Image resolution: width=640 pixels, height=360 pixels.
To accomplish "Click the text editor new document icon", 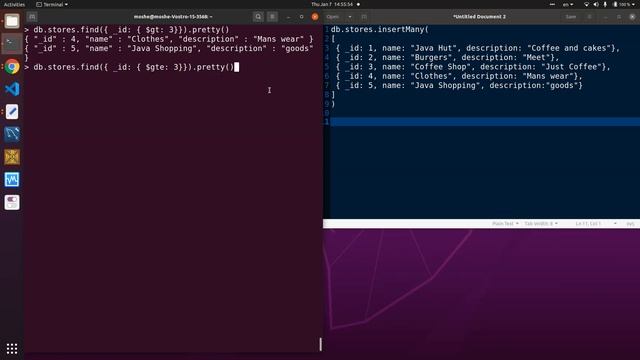I will 364,17.
